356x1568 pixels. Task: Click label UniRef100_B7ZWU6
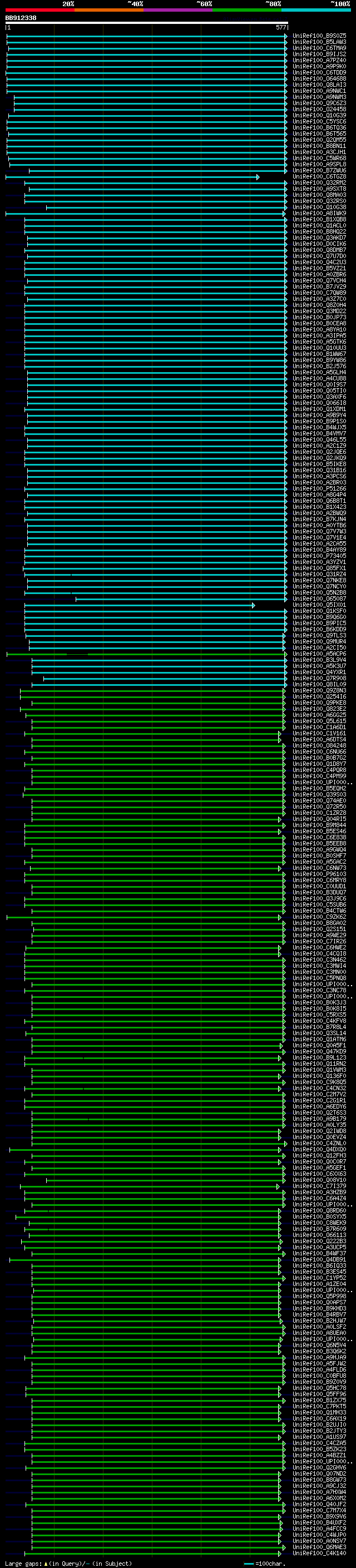[319, 170]
